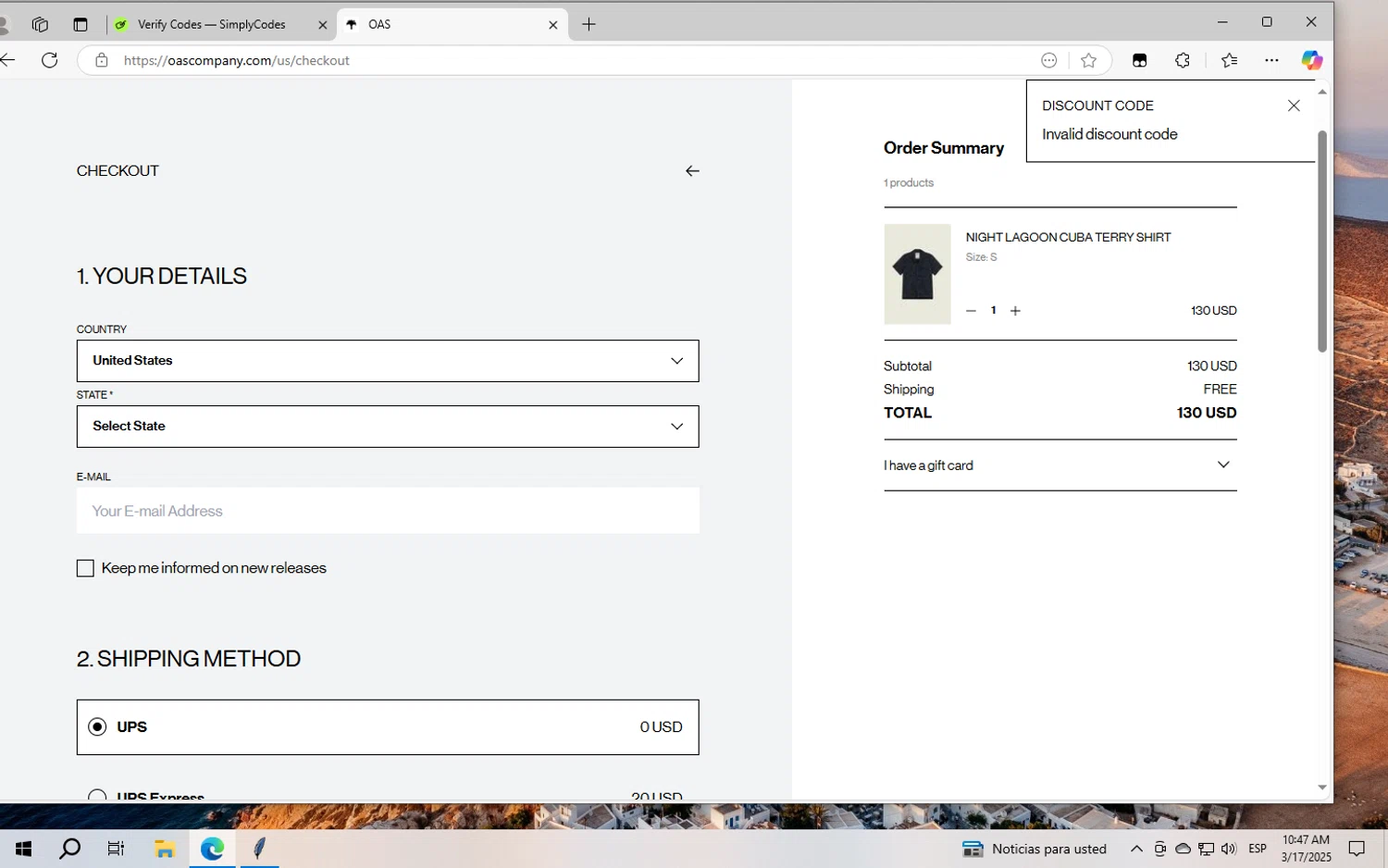Select the UPS Express shipping option

(97, 795)
